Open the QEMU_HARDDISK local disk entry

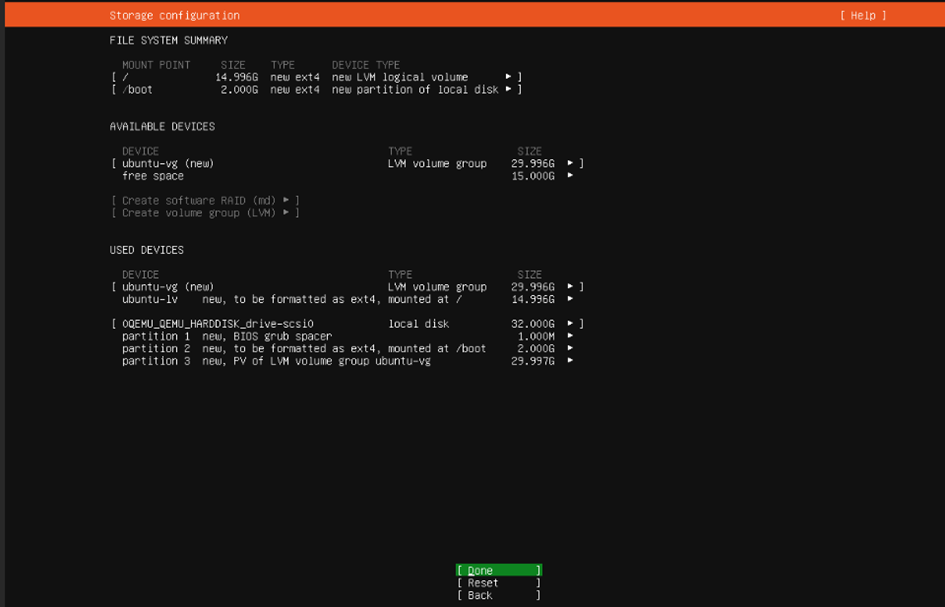[x=347, y=324]
